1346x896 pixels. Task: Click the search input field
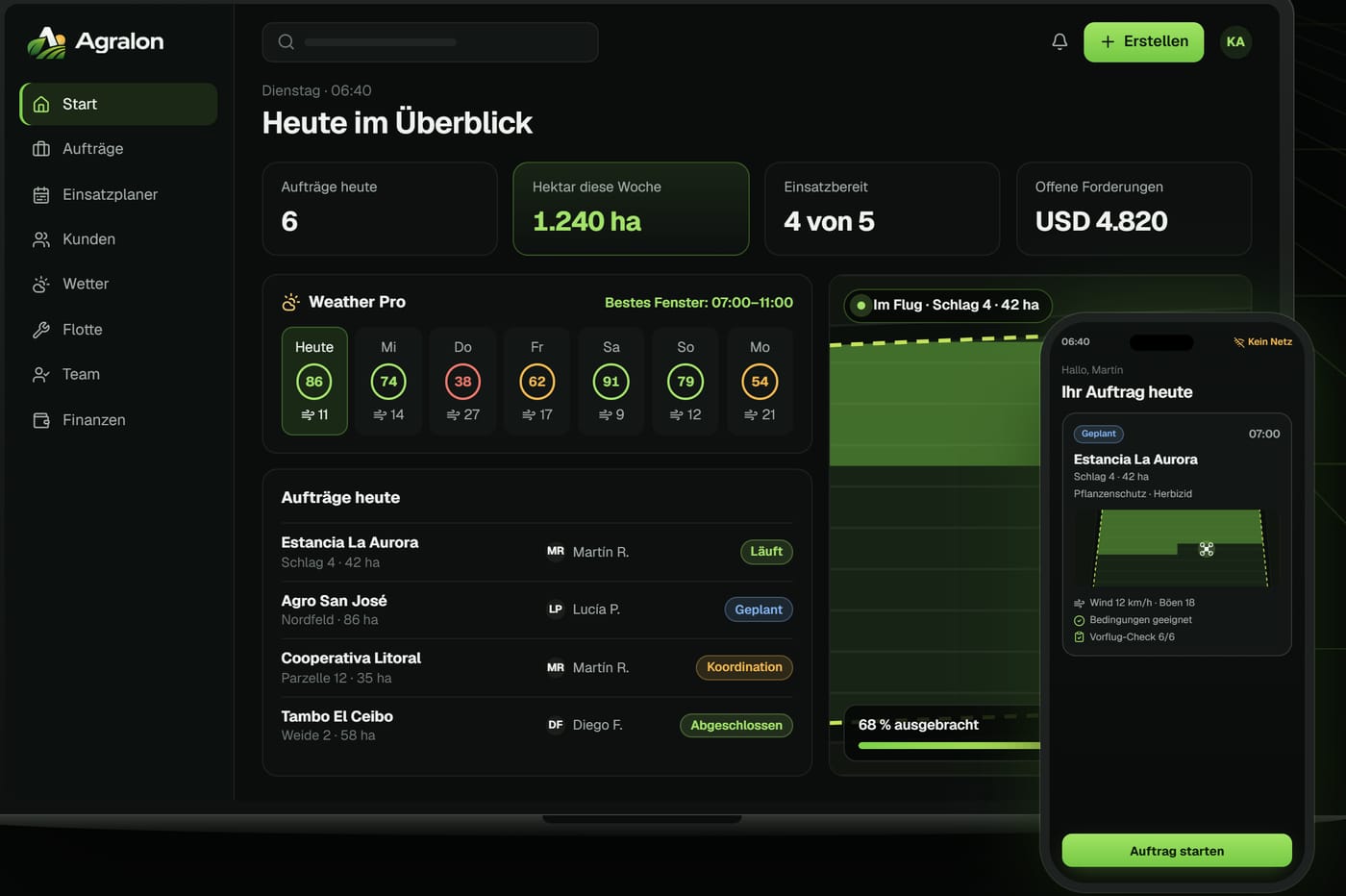click(x=430, y=42)
